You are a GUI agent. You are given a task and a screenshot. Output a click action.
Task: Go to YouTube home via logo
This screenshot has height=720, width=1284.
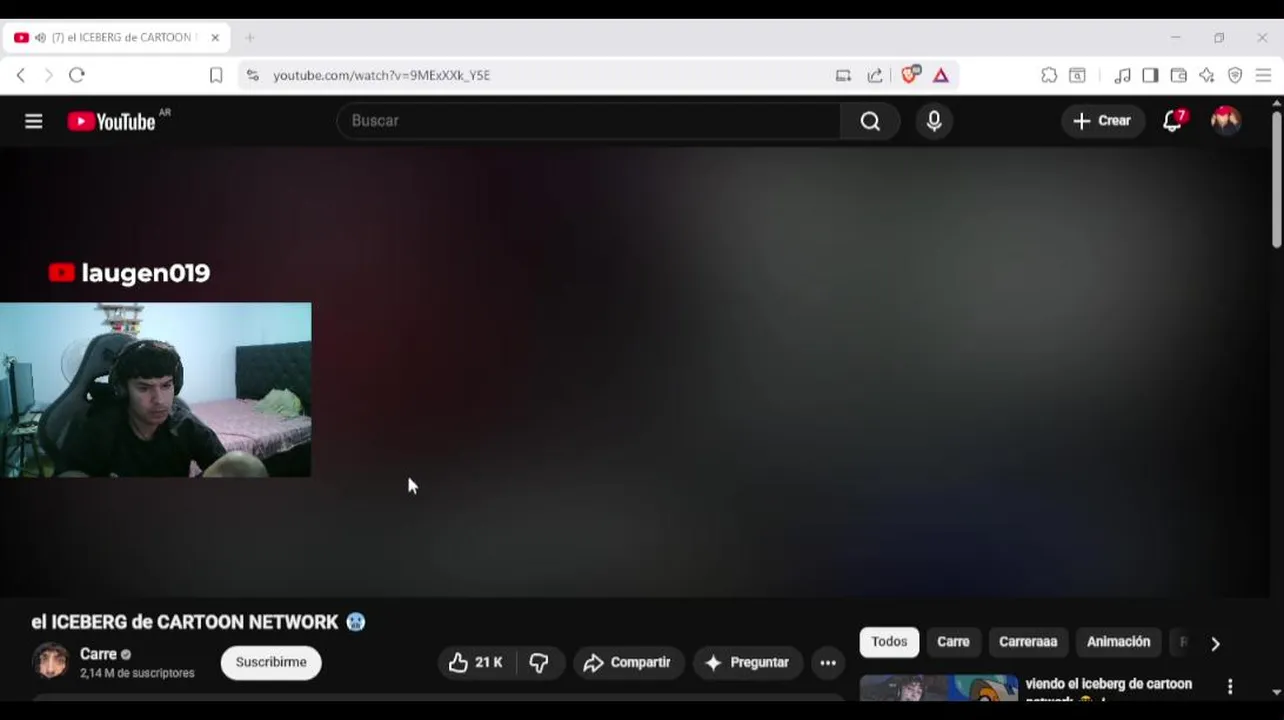(111, 121)
